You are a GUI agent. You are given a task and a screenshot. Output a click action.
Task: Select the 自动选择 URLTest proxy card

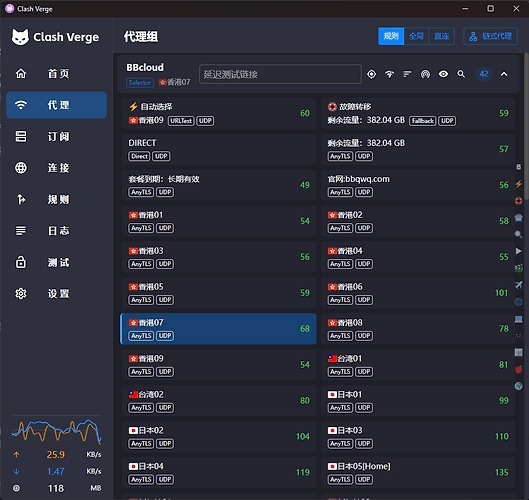point(219,113)
